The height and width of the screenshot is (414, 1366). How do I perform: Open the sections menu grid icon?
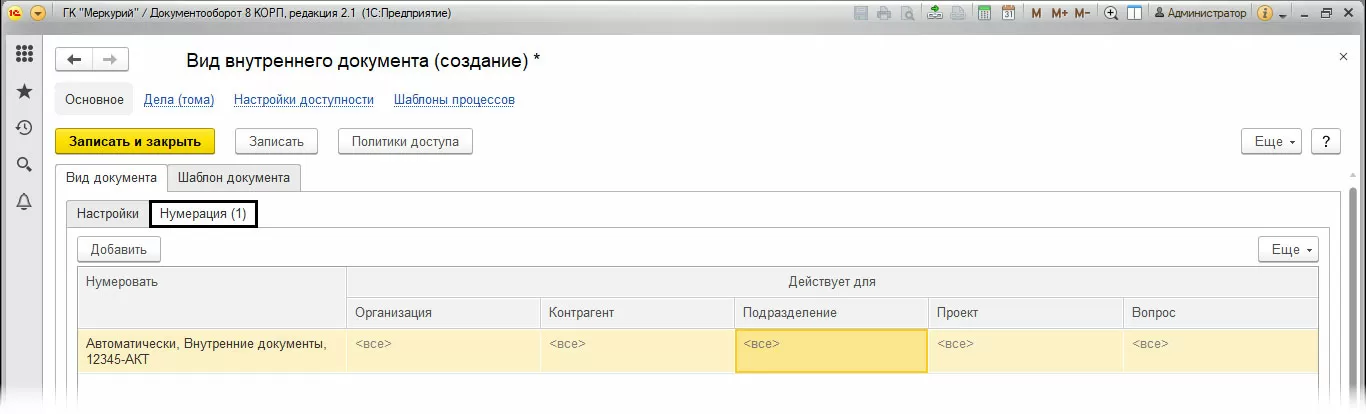(24, 54)
